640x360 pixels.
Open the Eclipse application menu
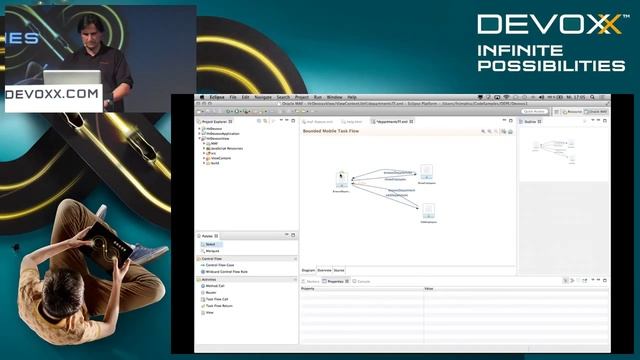click(x=217, y=98)
